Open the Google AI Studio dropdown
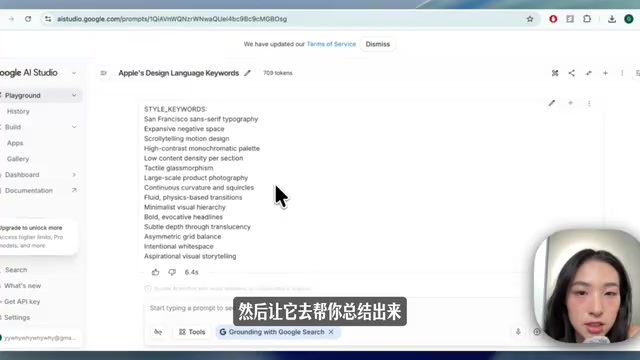 [74, 73]
